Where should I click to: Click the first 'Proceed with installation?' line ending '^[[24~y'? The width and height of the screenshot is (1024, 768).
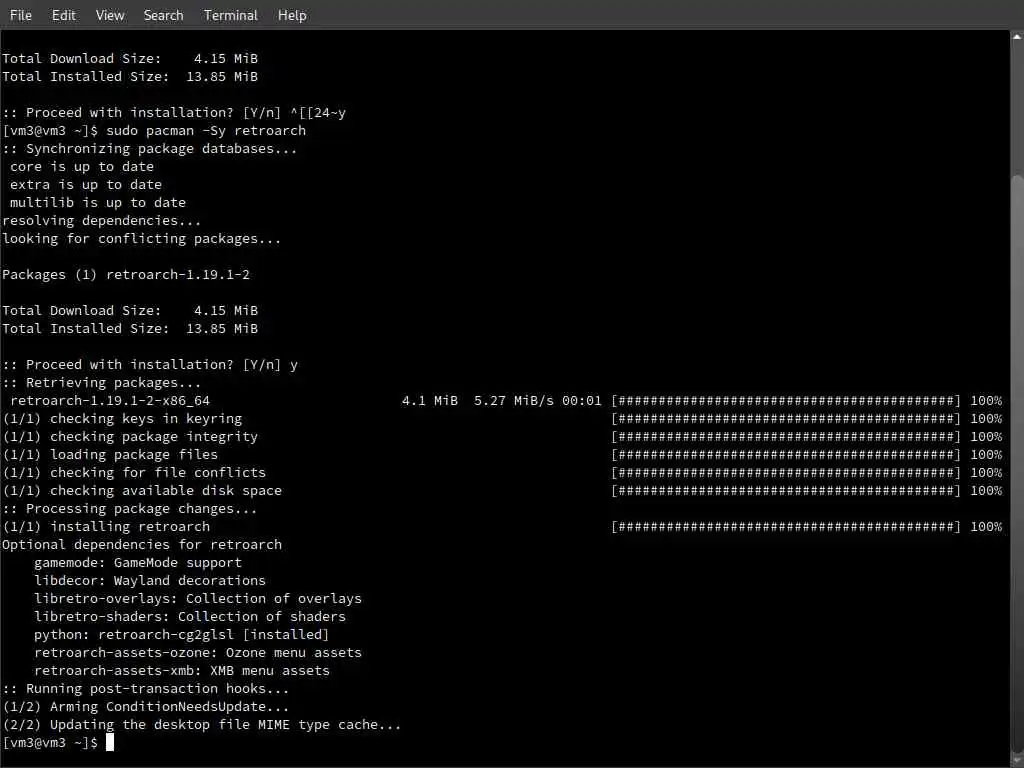pos(174,113)
